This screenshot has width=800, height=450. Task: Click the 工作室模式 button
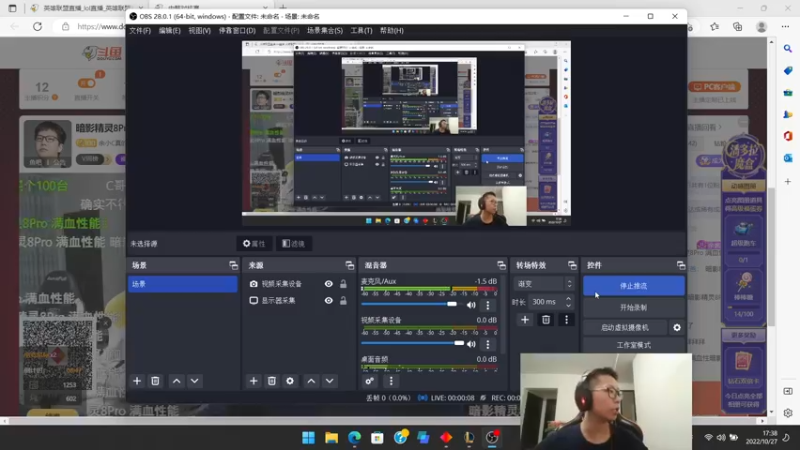pyautogui.click(x=634, y=345)
